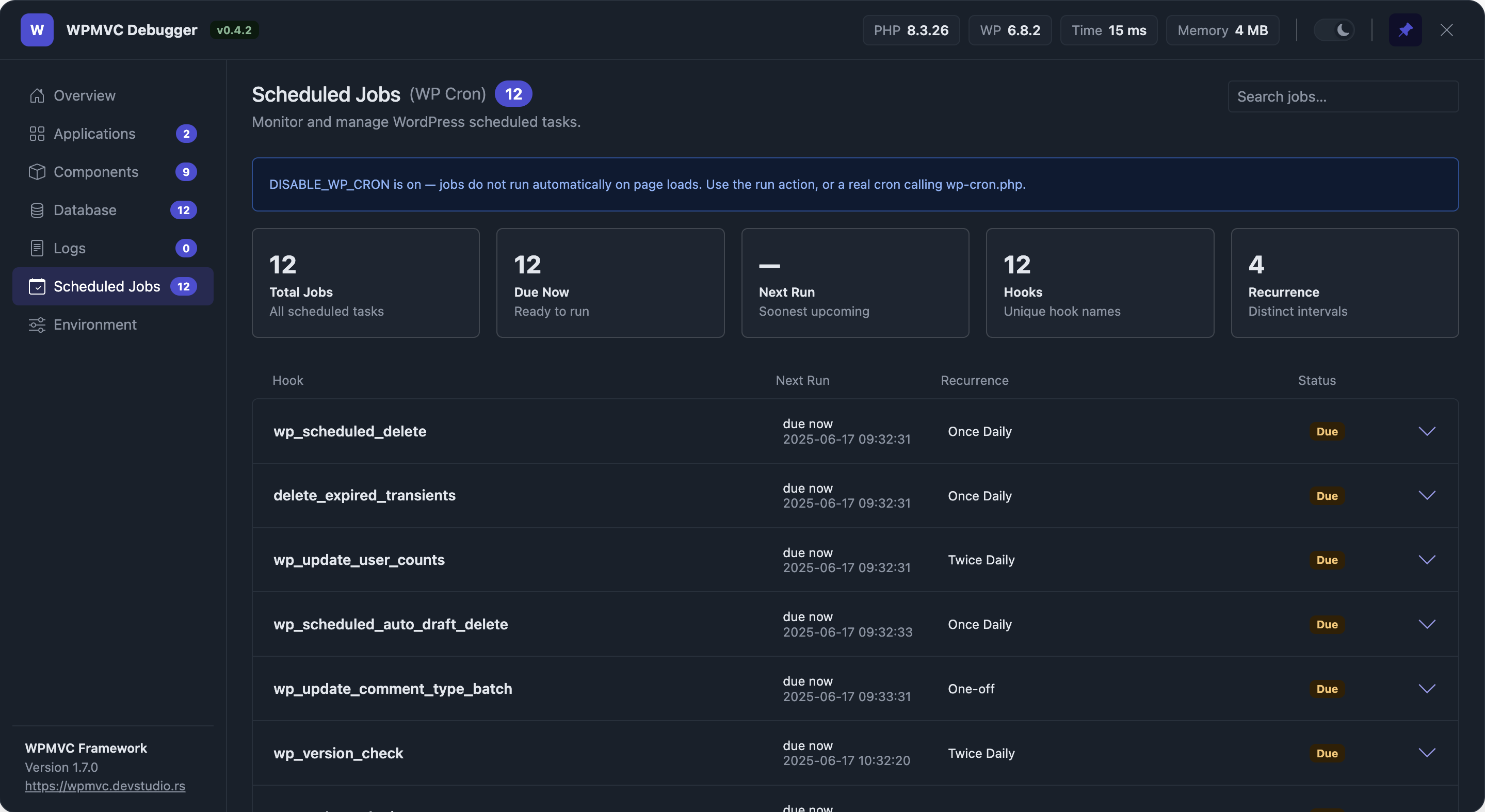1485x812 pixels.
Task: Click the wp_update_user_counts hook name
Action: [359, 560]
